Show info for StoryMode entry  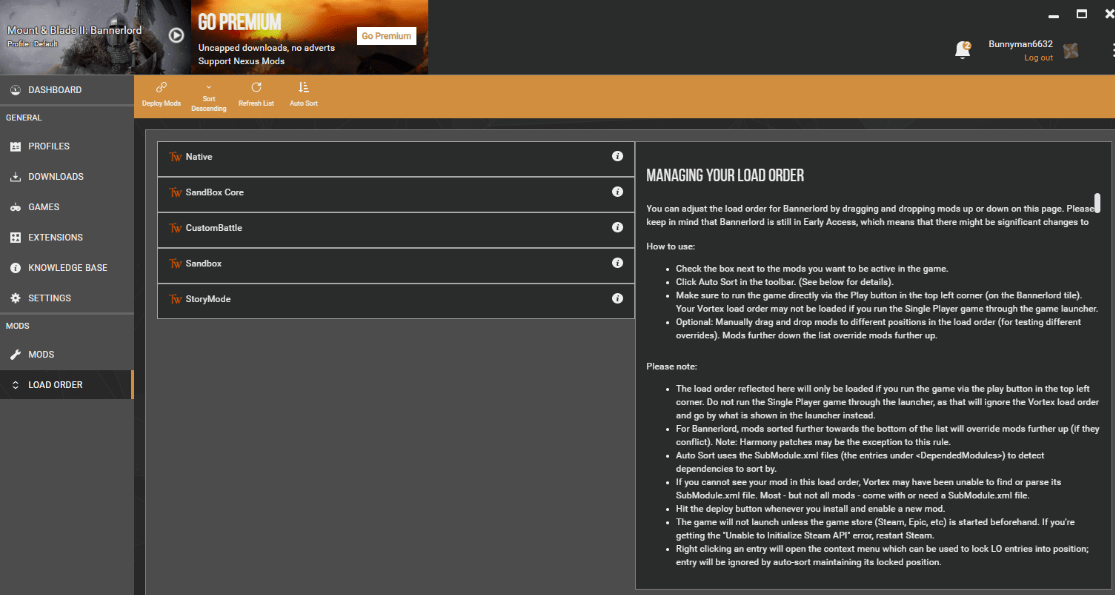coord(617,299)
